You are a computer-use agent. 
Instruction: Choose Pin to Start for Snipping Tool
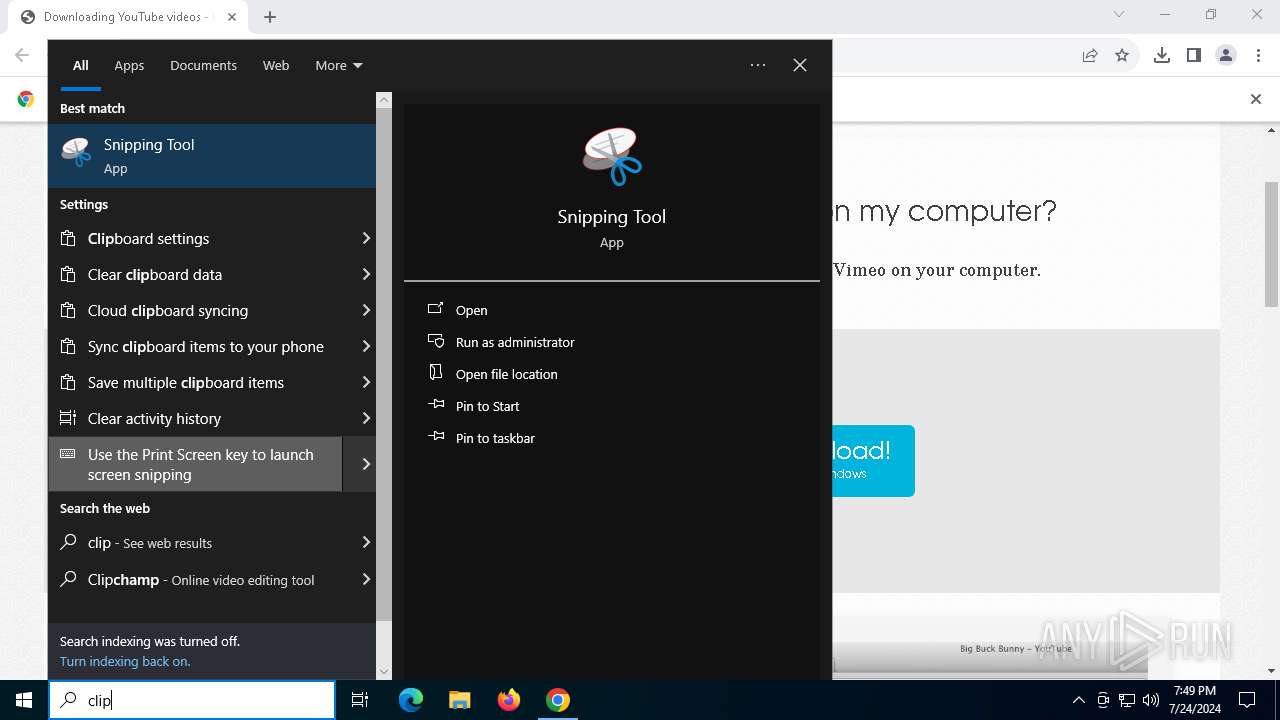coord(488,406)
